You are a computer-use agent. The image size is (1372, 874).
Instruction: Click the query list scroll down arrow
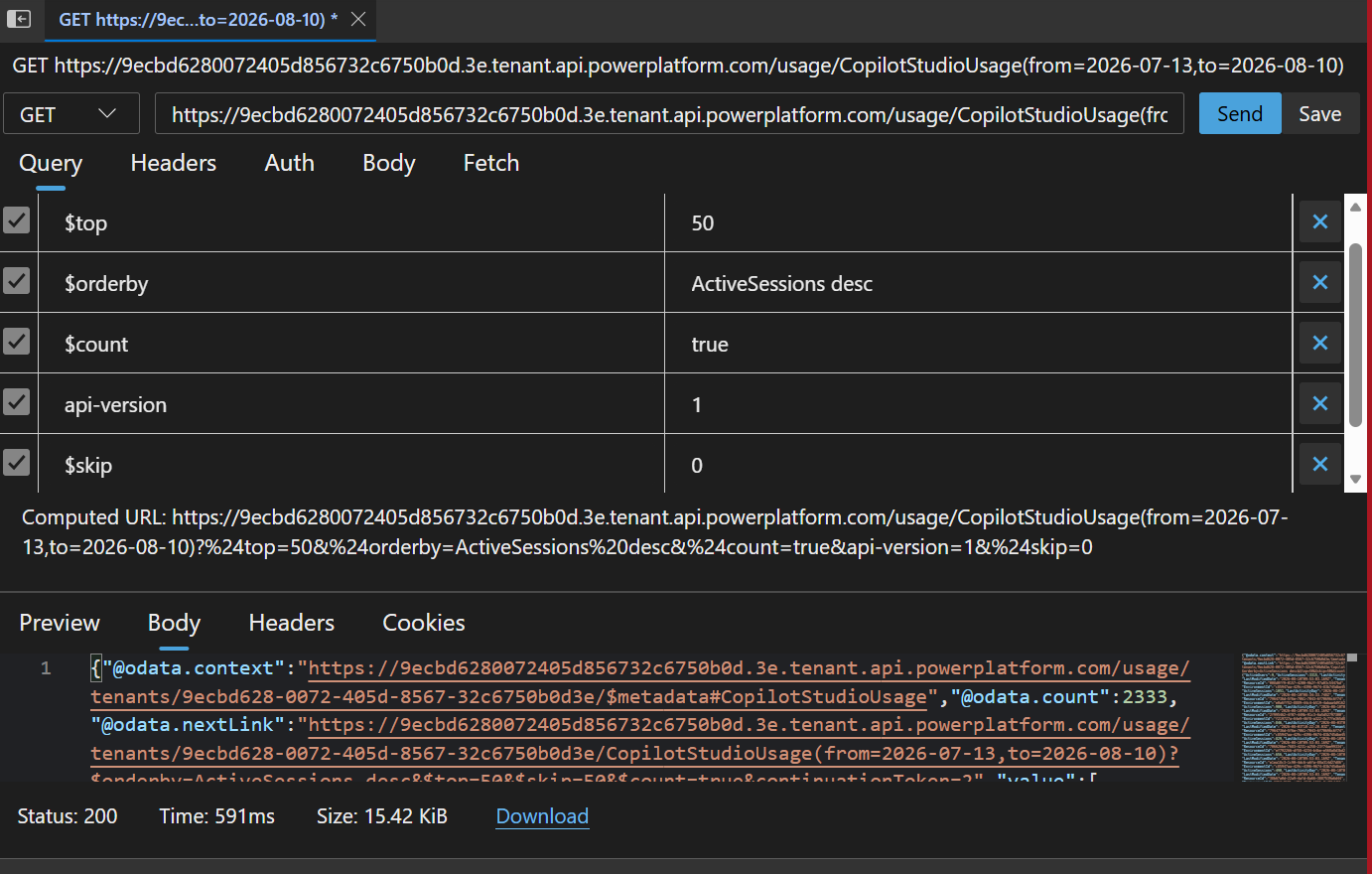(1355, 480)
